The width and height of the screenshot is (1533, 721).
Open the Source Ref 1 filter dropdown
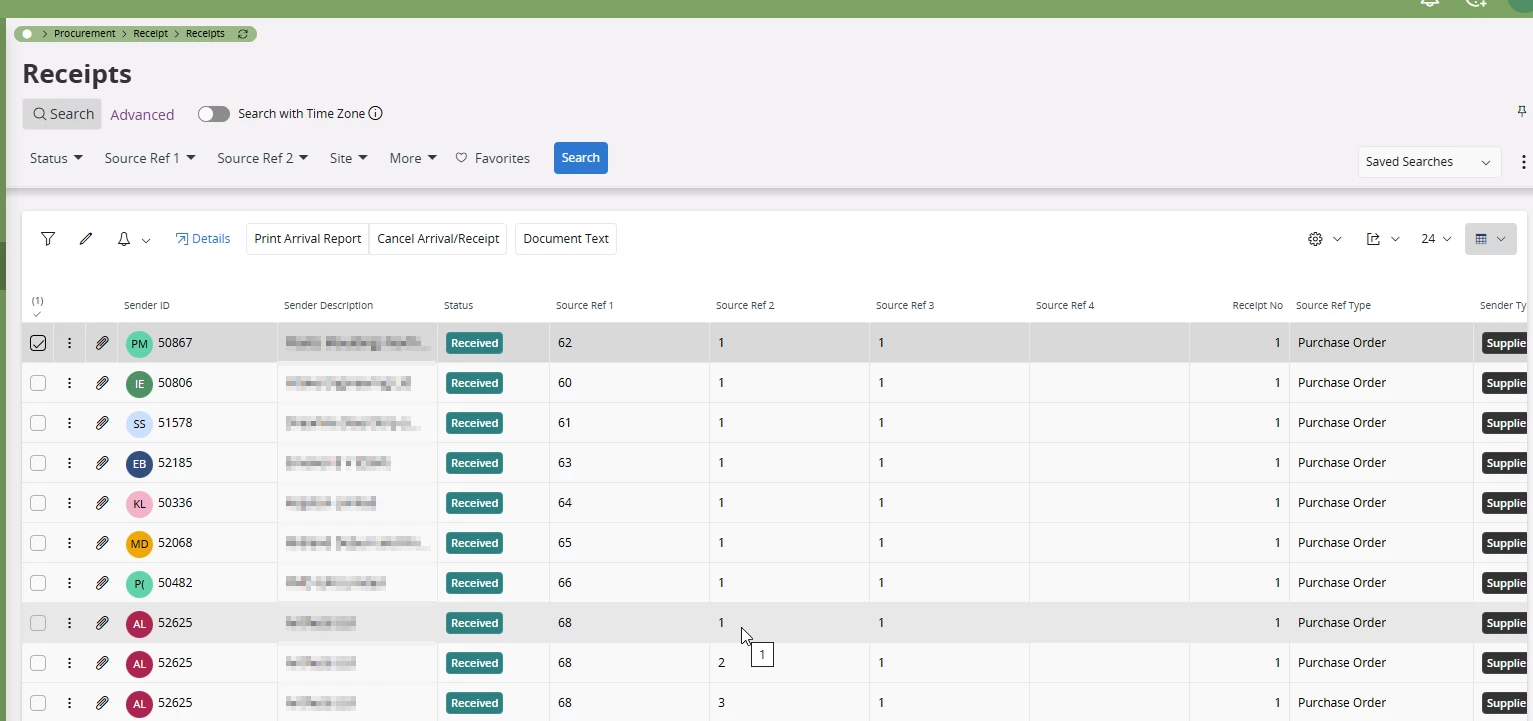150,158
